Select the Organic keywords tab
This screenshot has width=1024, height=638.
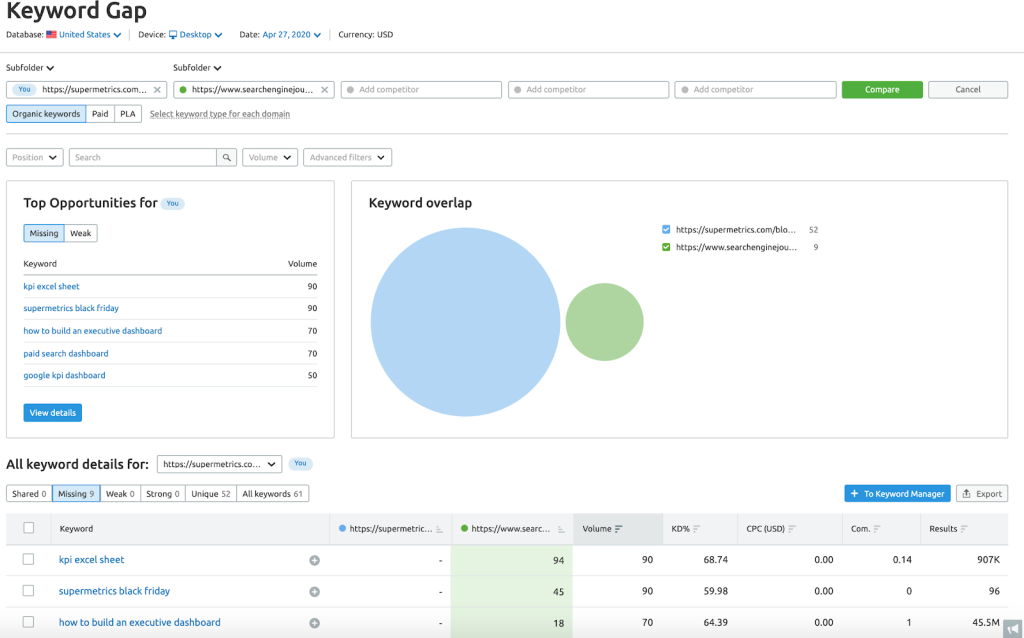point(46,114)
